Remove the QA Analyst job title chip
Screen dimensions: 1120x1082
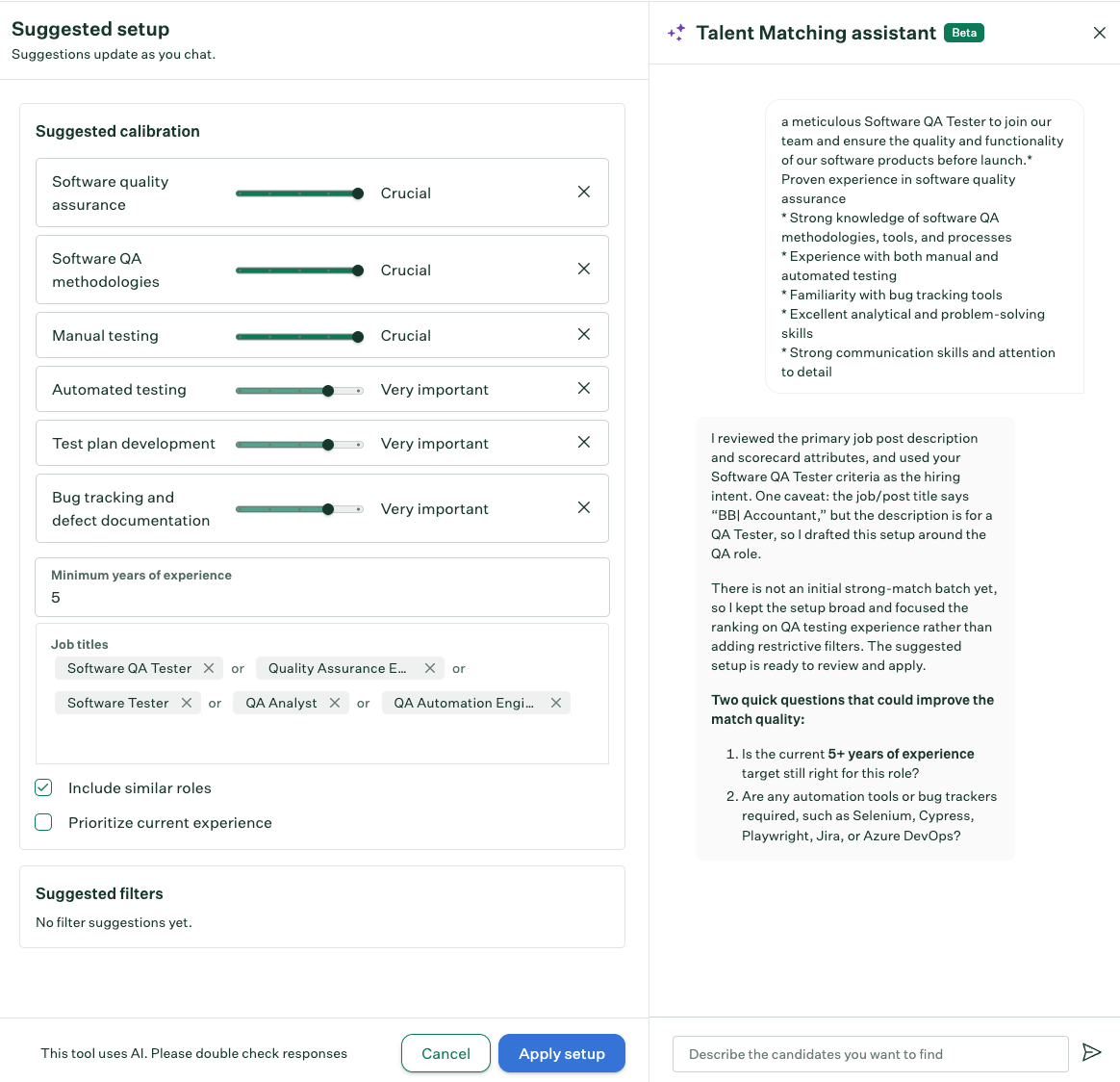pos(334,703)
